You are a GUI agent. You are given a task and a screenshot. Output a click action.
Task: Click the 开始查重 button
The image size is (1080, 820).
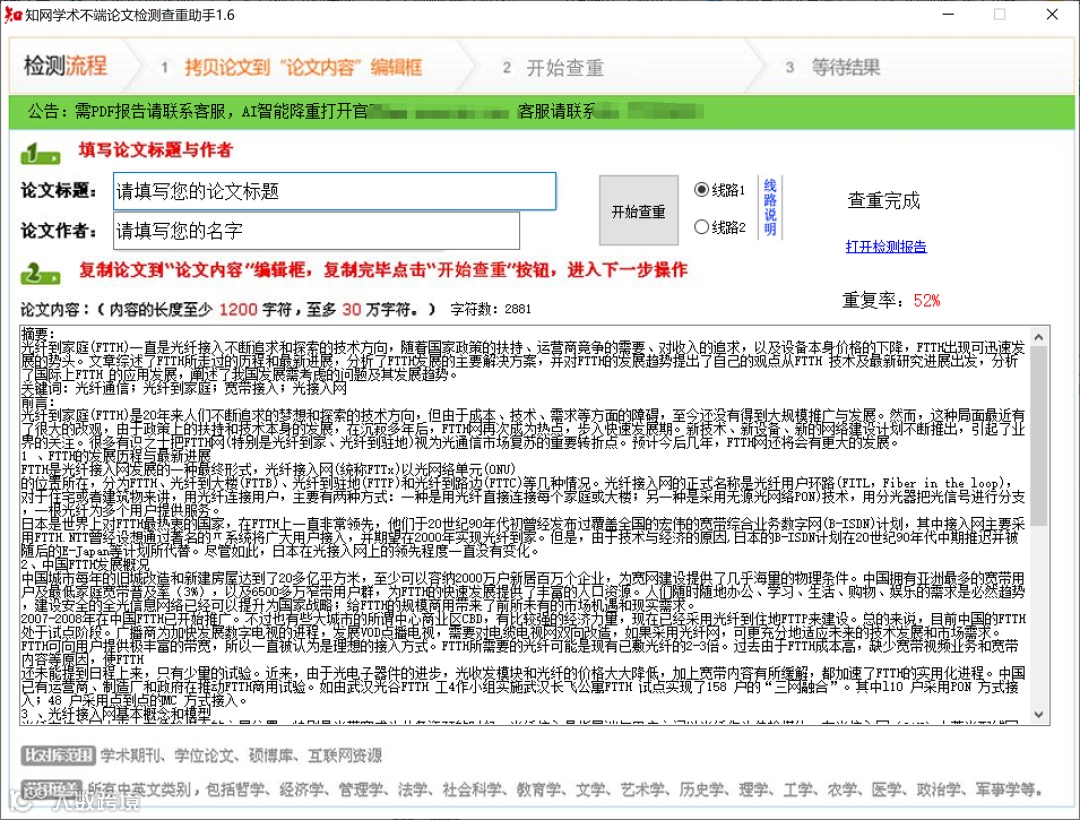(638, 211)
